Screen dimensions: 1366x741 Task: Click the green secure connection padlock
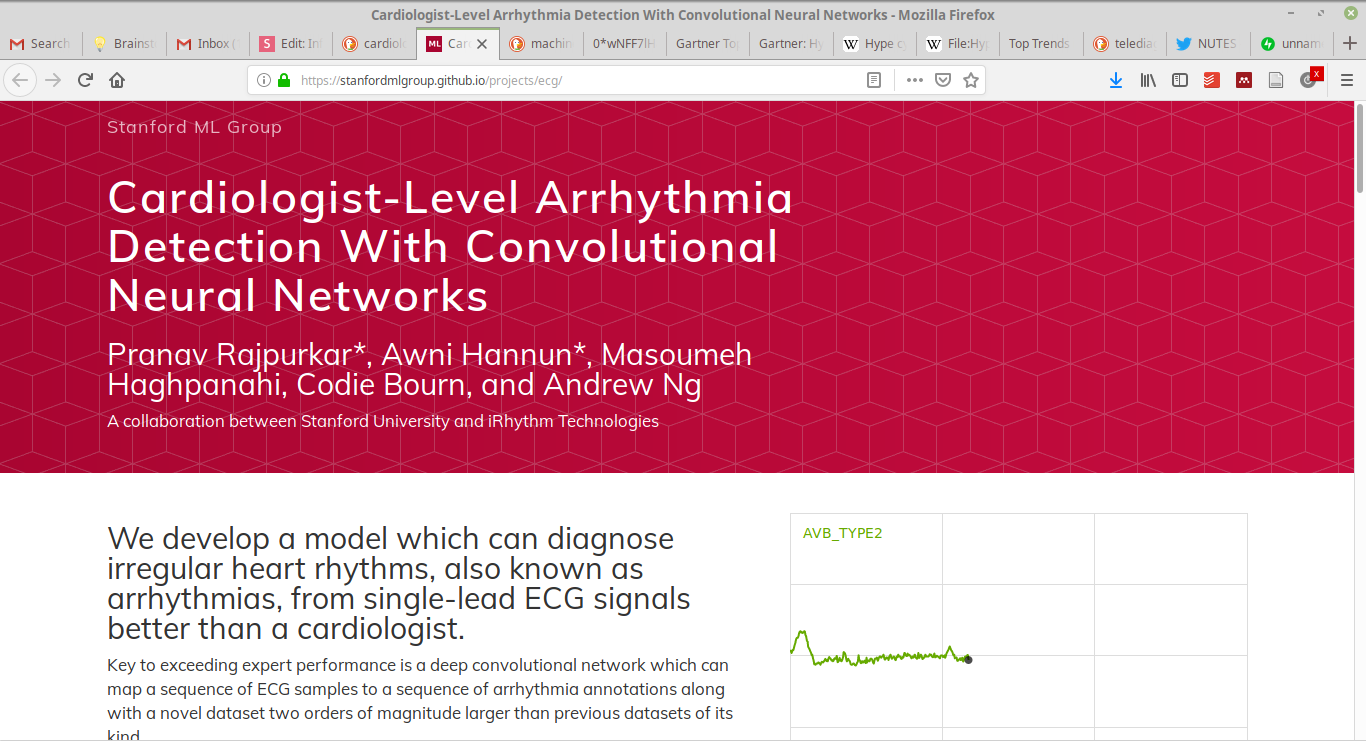tap(284, 80)
